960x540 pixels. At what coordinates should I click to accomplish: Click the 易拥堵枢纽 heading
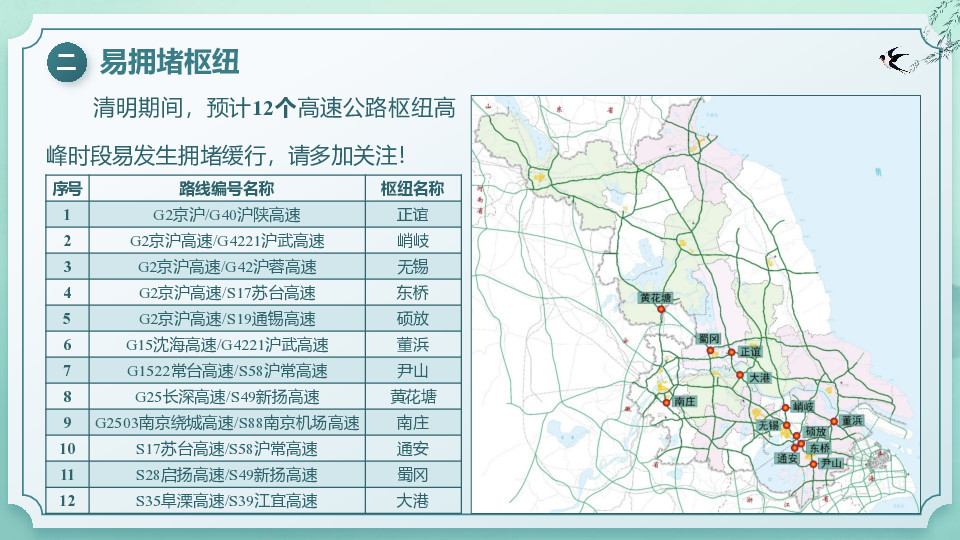(x=169, y=62)
